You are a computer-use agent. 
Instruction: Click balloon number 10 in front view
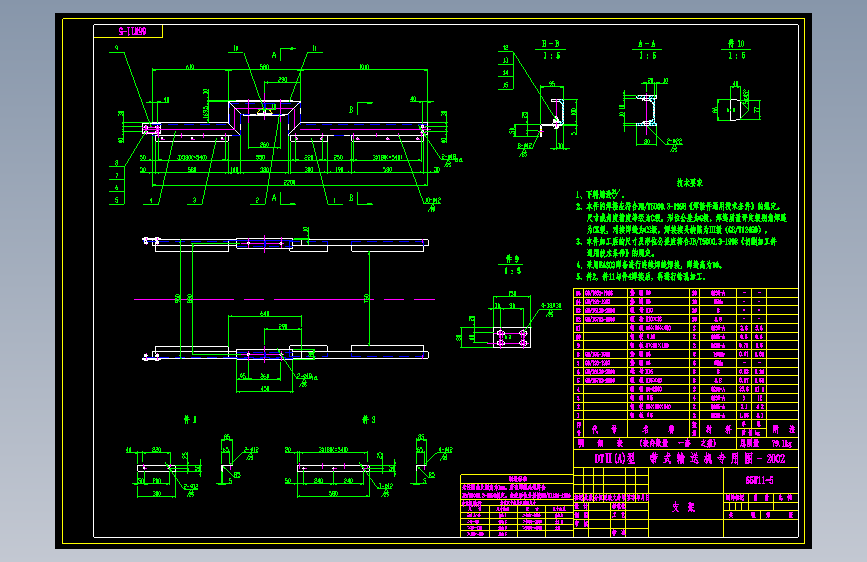[x=236, y=49]
